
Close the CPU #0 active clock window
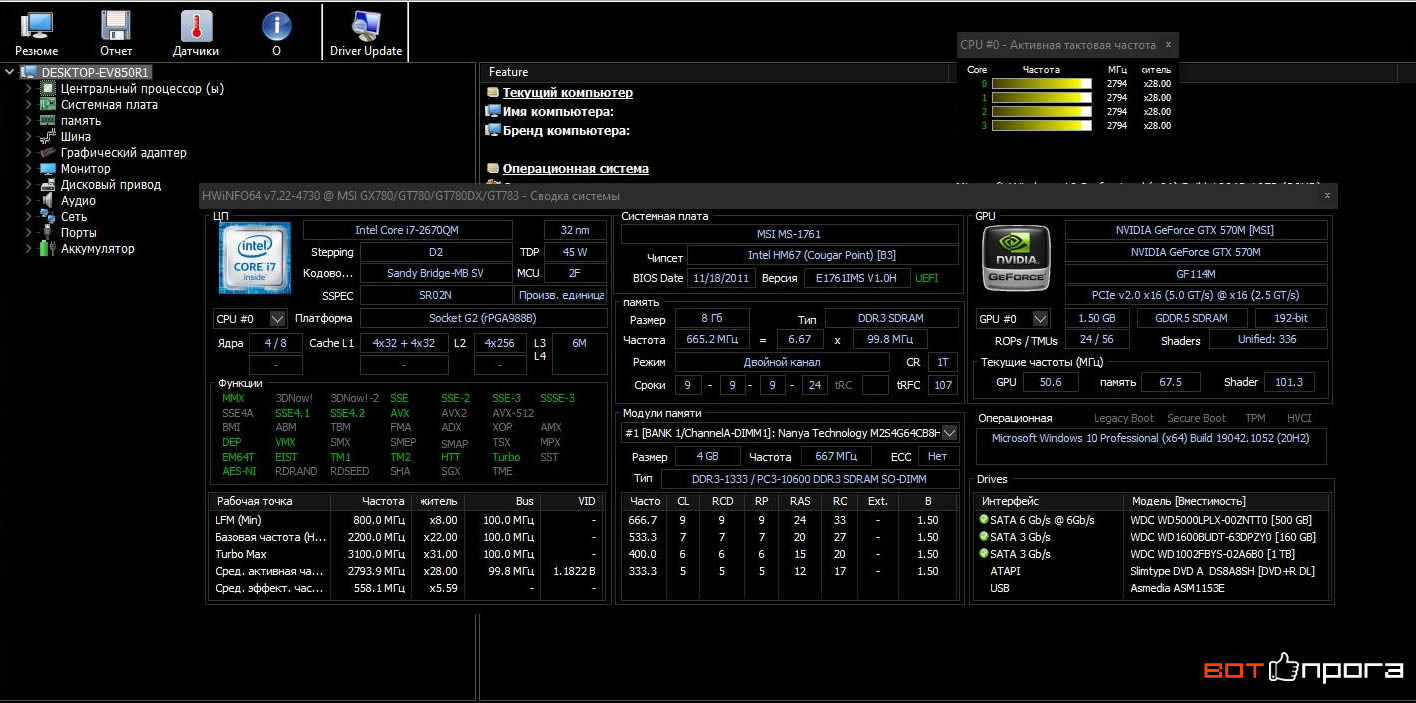point(1168,44)
